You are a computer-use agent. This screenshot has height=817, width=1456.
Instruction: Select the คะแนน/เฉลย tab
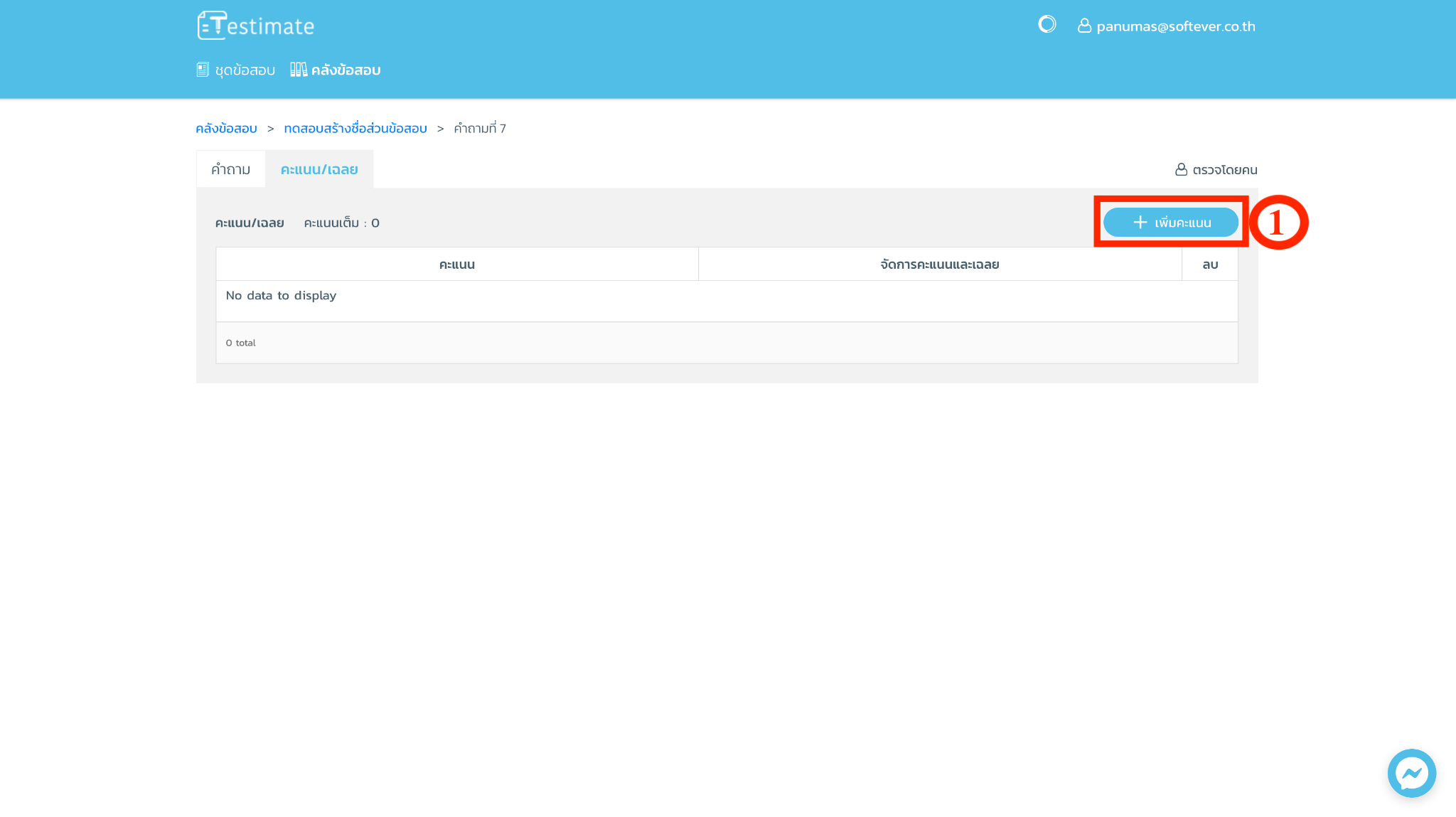pyautogui.click(x=319, y=169)
